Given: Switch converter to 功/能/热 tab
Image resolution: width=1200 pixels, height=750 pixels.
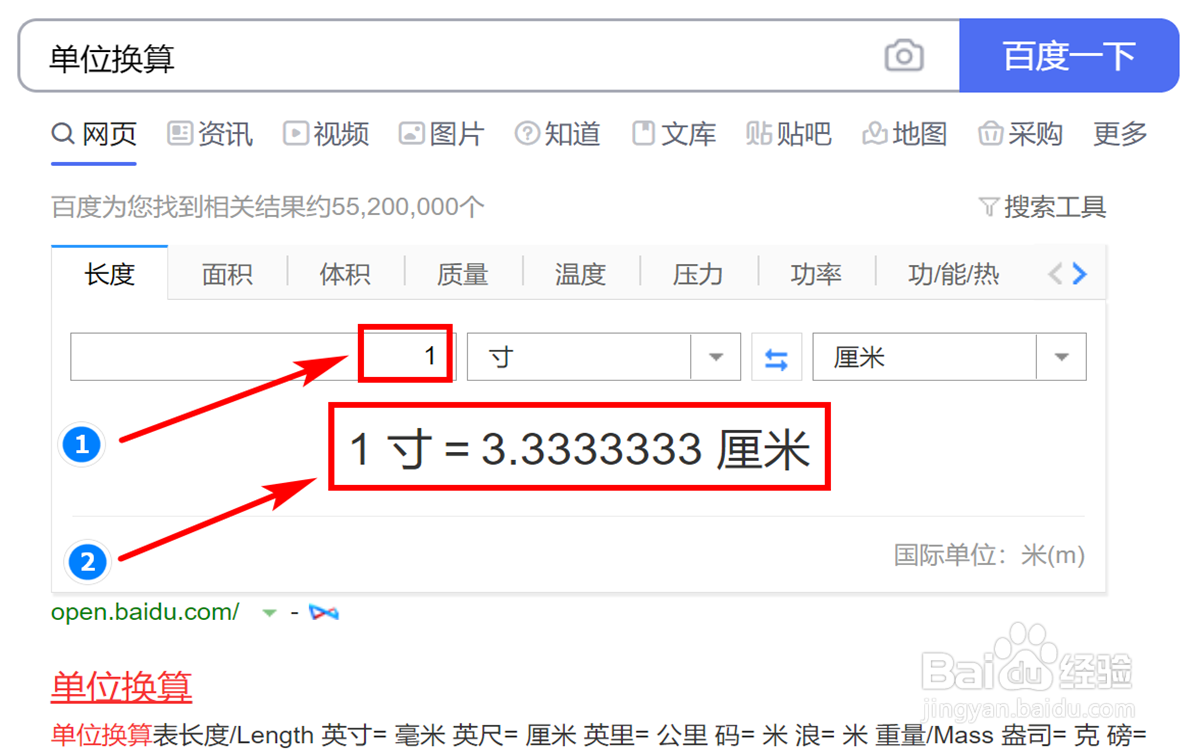Looking at the screenshot, I should click(953, 273).
